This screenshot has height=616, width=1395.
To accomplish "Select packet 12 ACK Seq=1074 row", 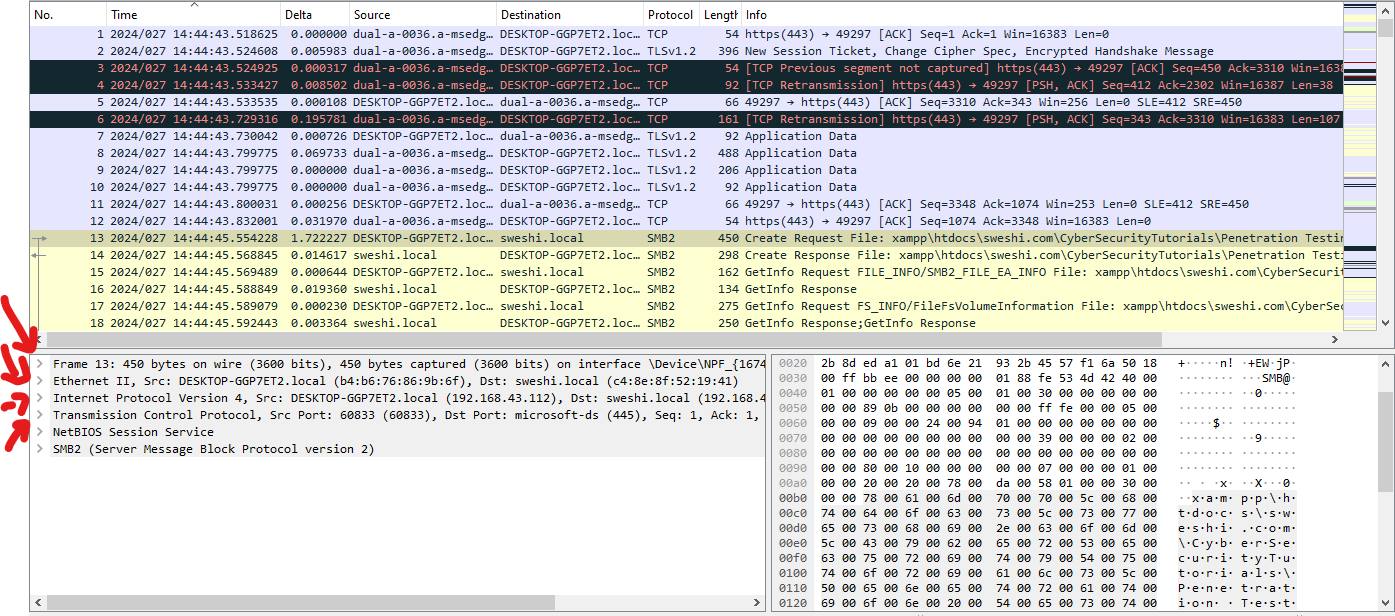I will 686,221.
